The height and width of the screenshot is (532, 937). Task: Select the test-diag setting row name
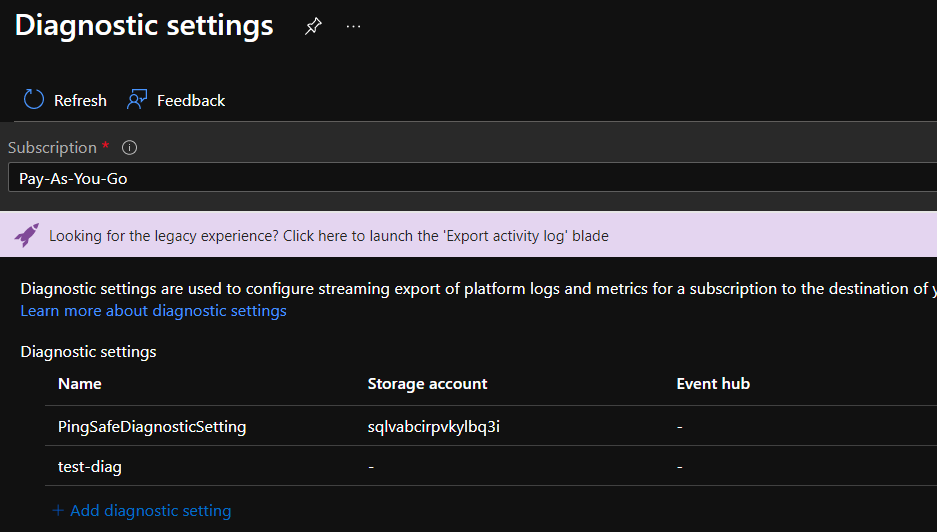pyautogui.click(x=90, y=467)
